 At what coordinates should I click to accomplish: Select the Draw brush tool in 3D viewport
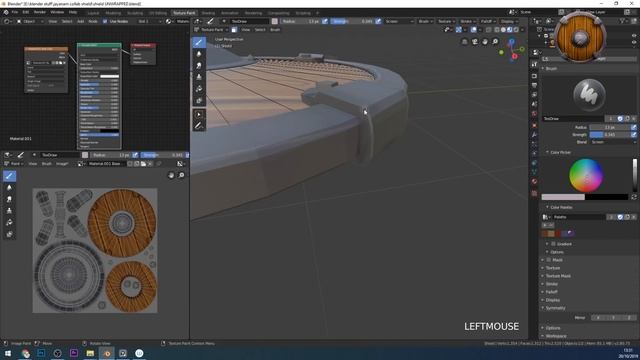click(199, 42)
